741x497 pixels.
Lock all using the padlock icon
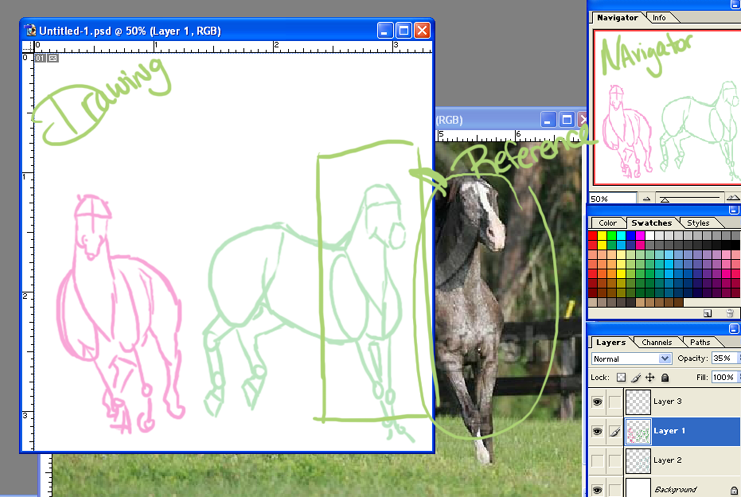665,377
